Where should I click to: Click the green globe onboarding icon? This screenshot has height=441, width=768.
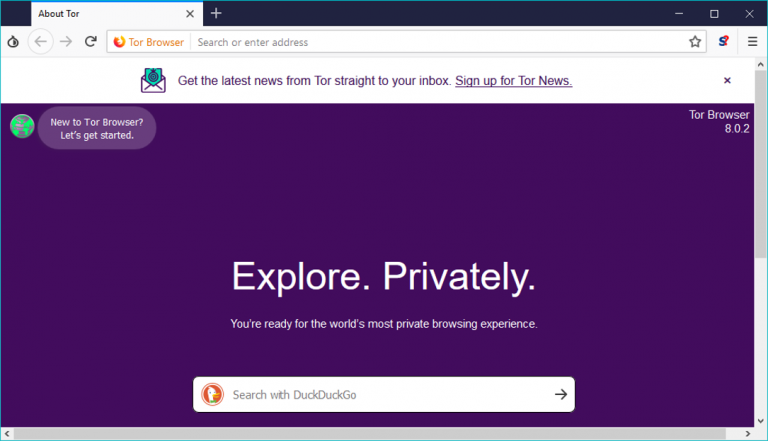coord(22,126)
